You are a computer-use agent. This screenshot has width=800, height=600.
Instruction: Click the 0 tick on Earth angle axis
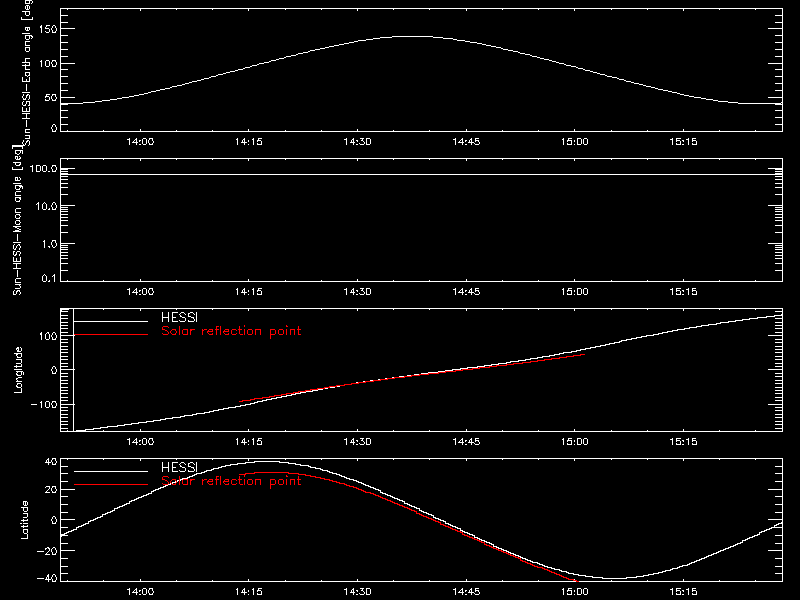tap(54, 128)
